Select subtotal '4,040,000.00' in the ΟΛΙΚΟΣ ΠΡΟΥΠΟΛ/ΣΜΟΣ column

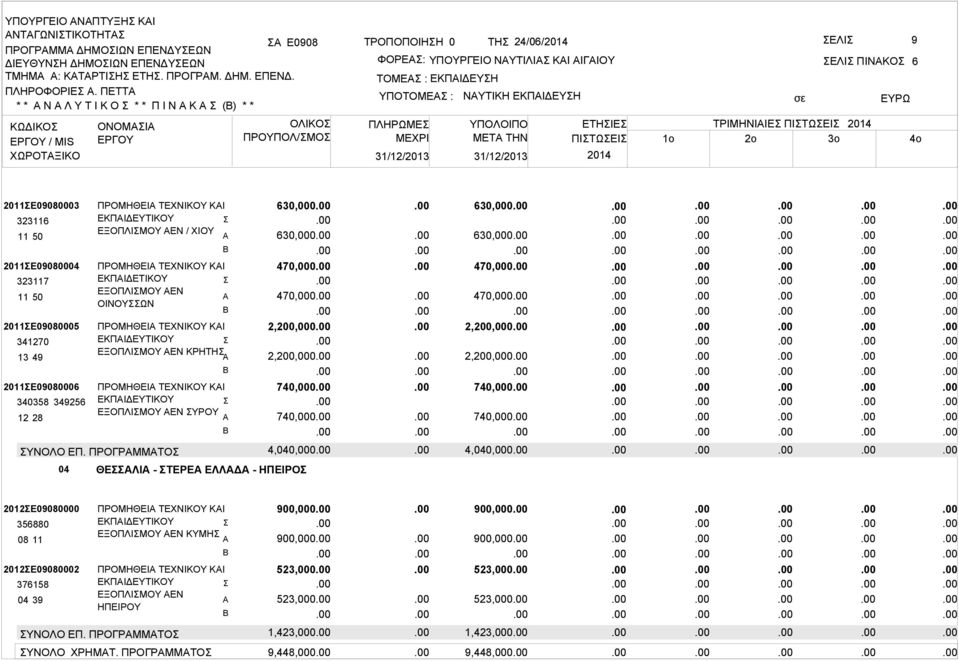click(x=299, y=450)
